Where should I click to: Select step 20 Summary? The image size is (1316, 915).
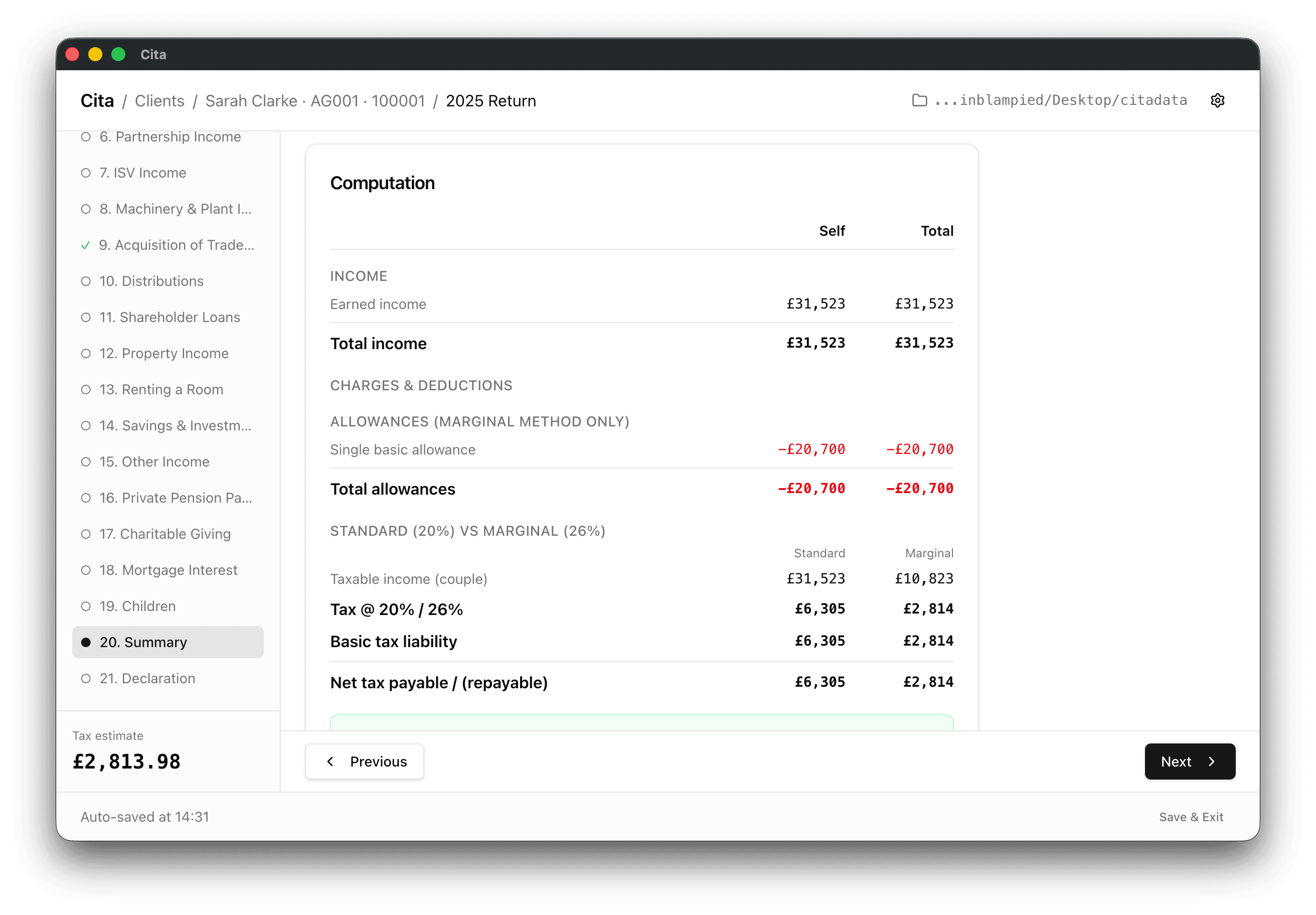tap(168, 642)
